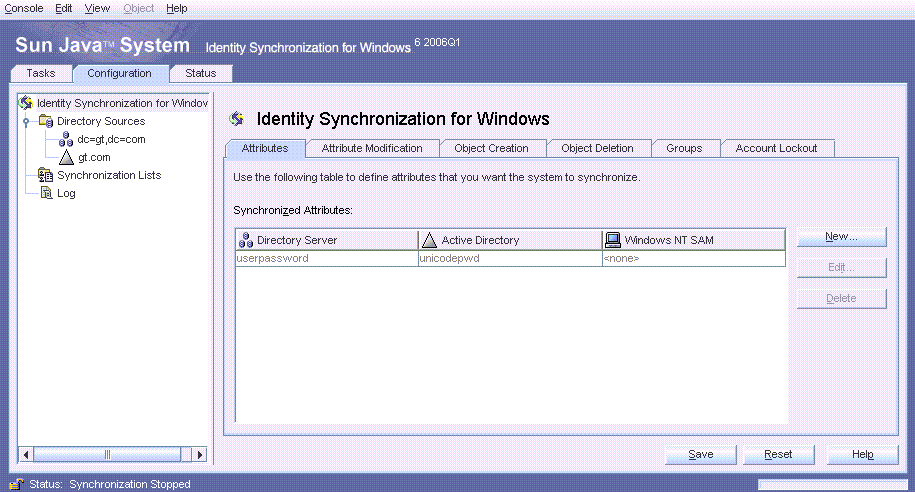
Task: Select the Log tree item
Action: pos(66,193)
